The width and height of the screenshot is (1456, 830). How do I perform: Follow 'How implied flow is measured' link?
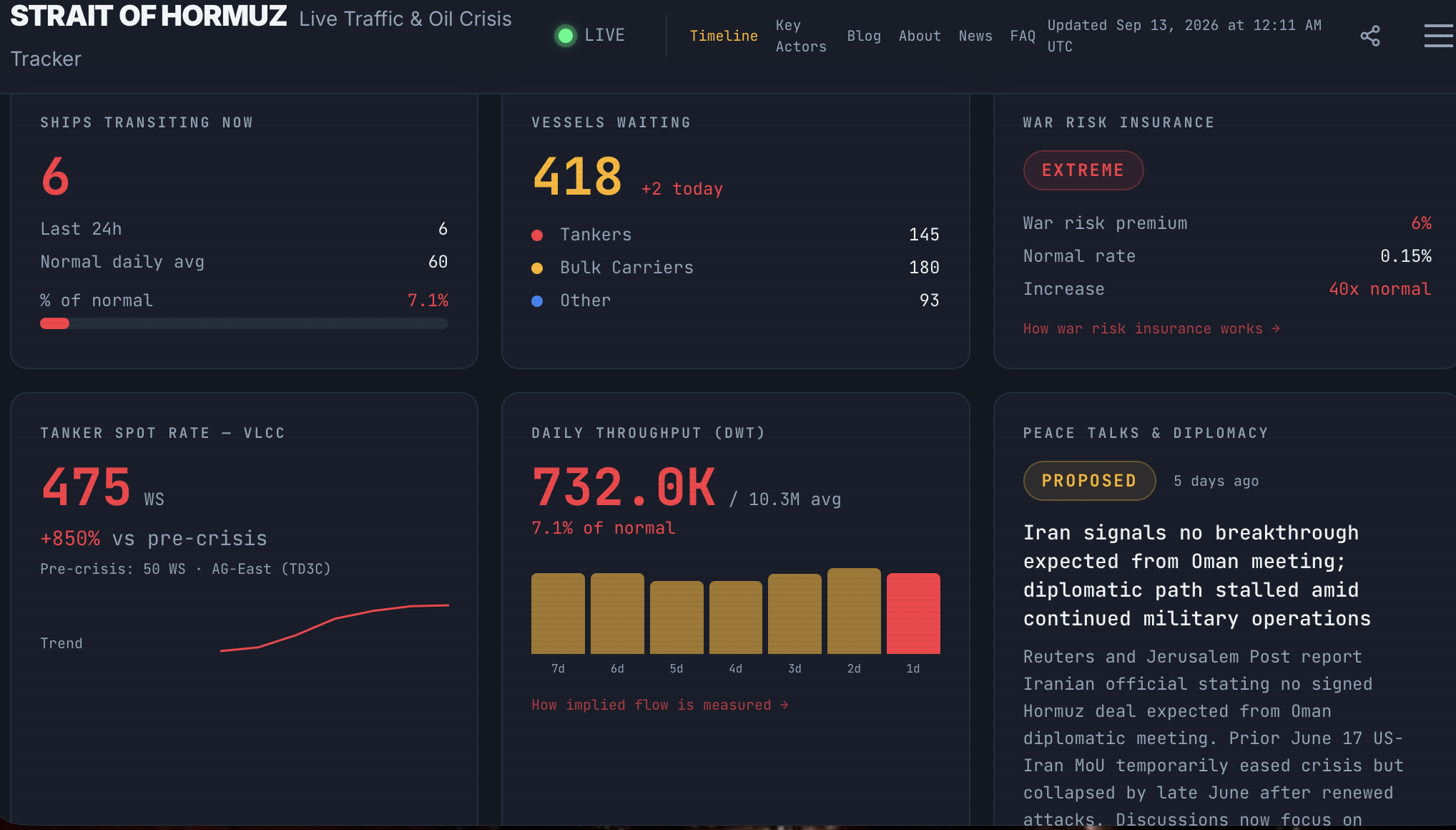660,705
